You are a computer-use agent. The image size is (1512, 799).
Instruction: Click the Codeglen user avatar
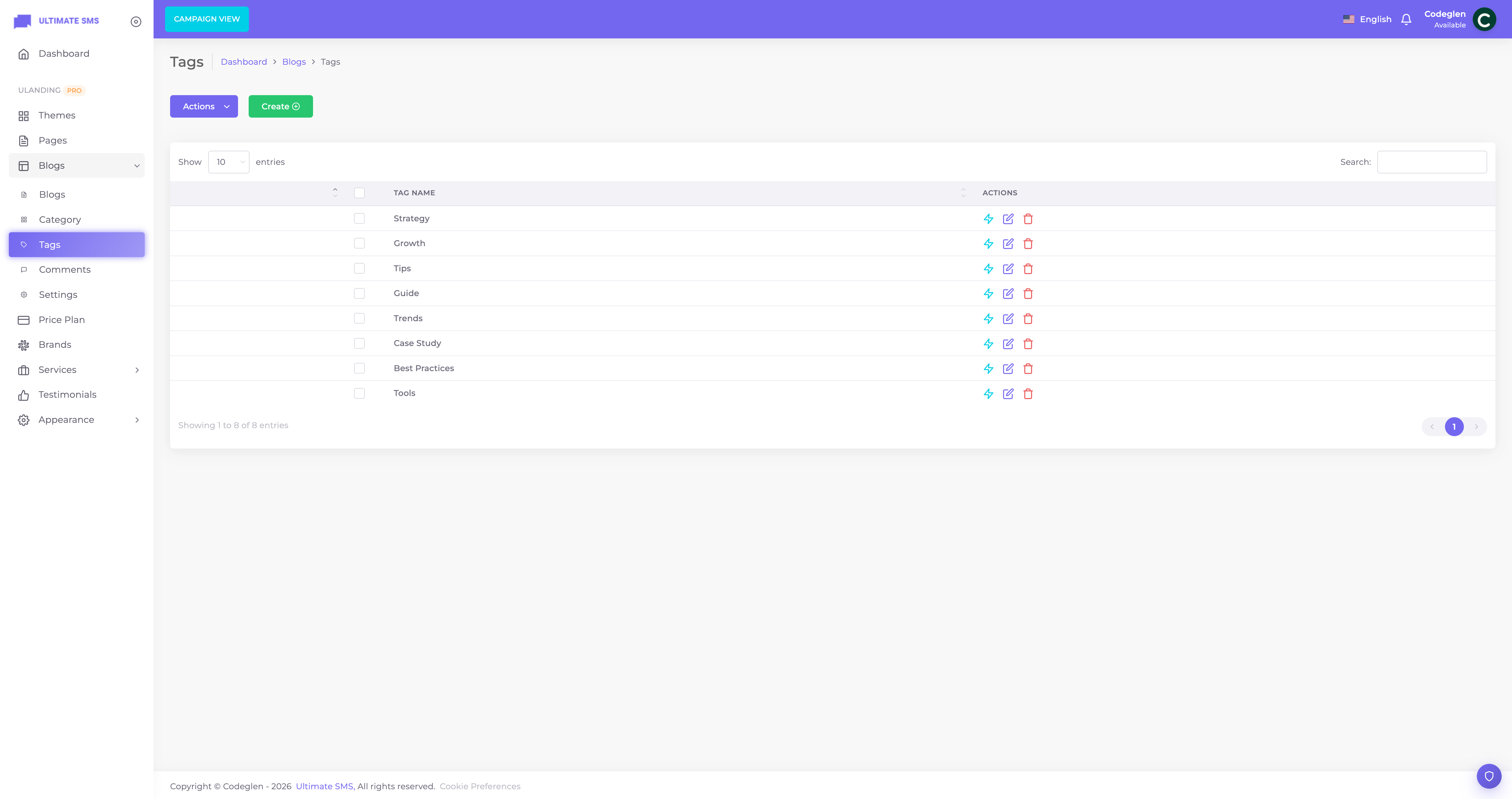coord(1484,20)
